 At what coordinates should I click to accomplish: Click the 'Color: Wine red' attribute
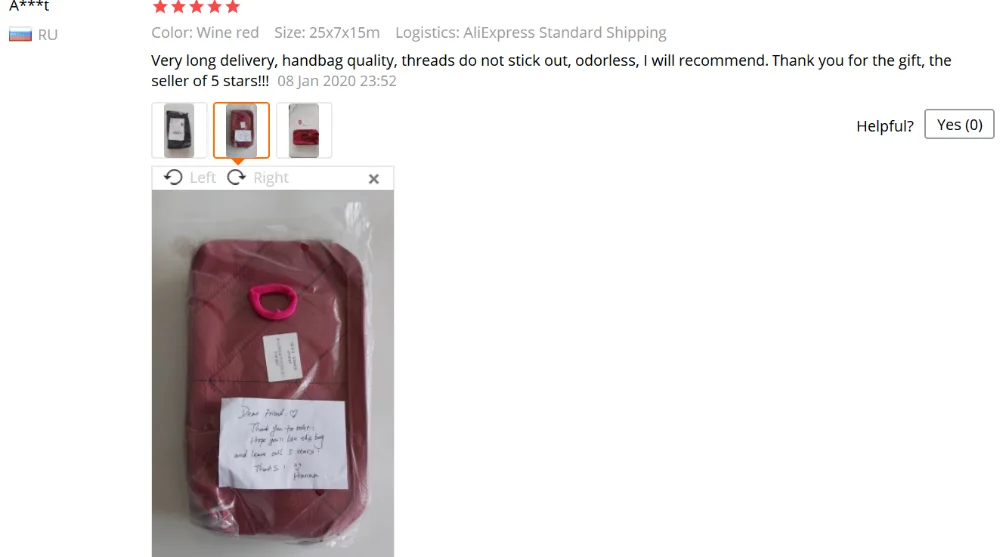pos(205,33)
